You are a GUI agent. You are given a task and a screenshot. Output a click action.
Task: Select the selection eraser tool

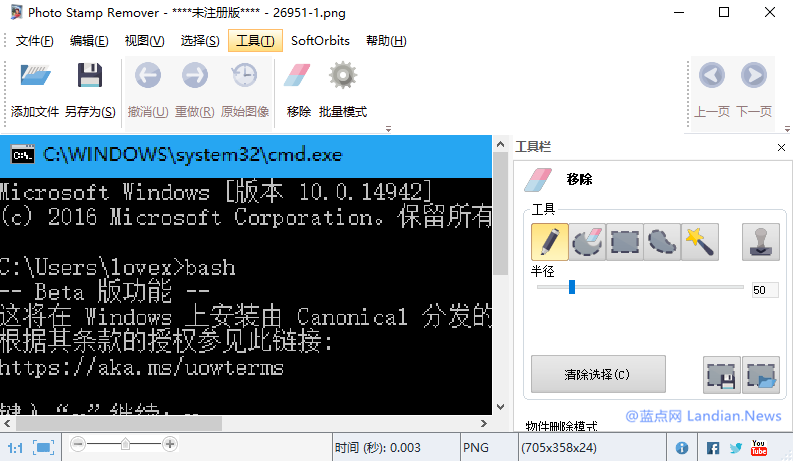(x=587, y=242)
